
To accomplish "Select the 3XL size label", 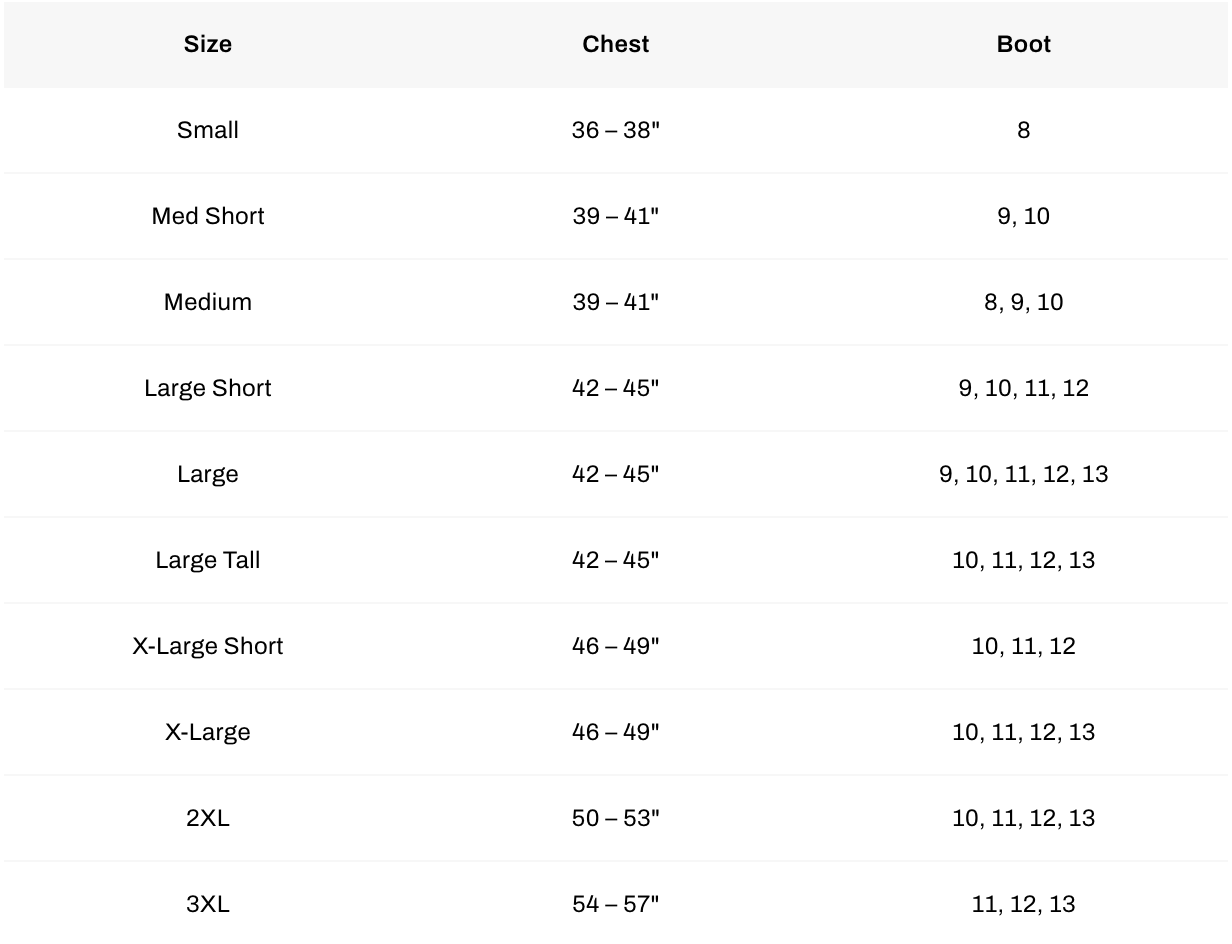I will click(208, 904).
